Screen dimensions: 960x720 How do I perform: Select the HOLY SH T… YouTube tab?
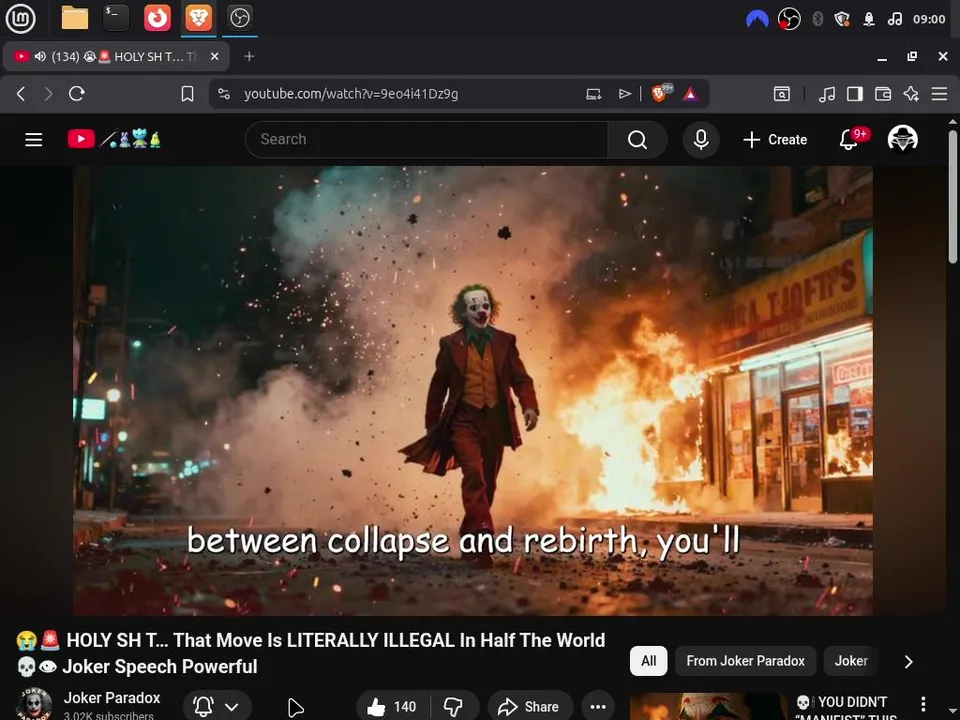116,56
